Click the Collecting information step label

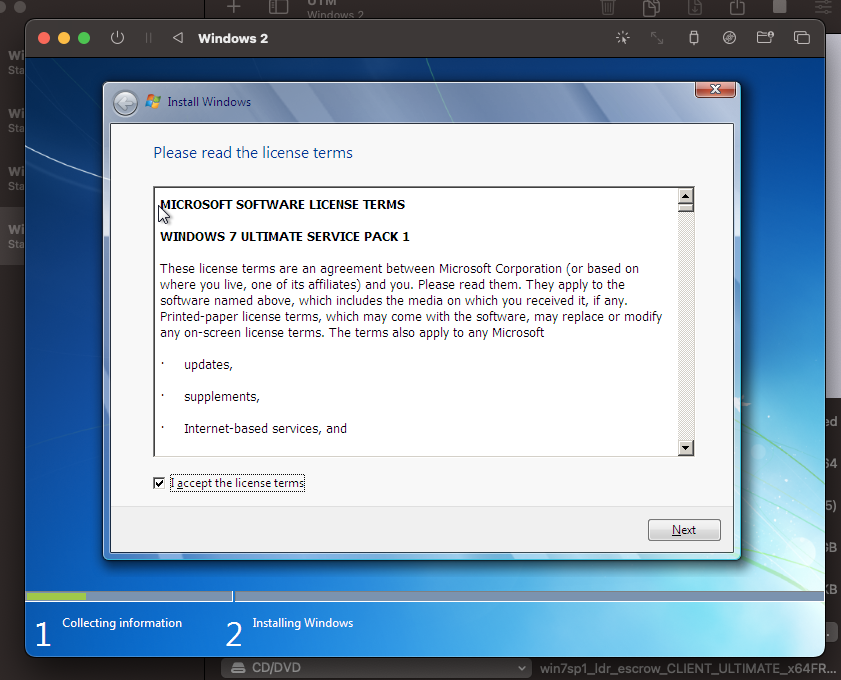point(122,623)
